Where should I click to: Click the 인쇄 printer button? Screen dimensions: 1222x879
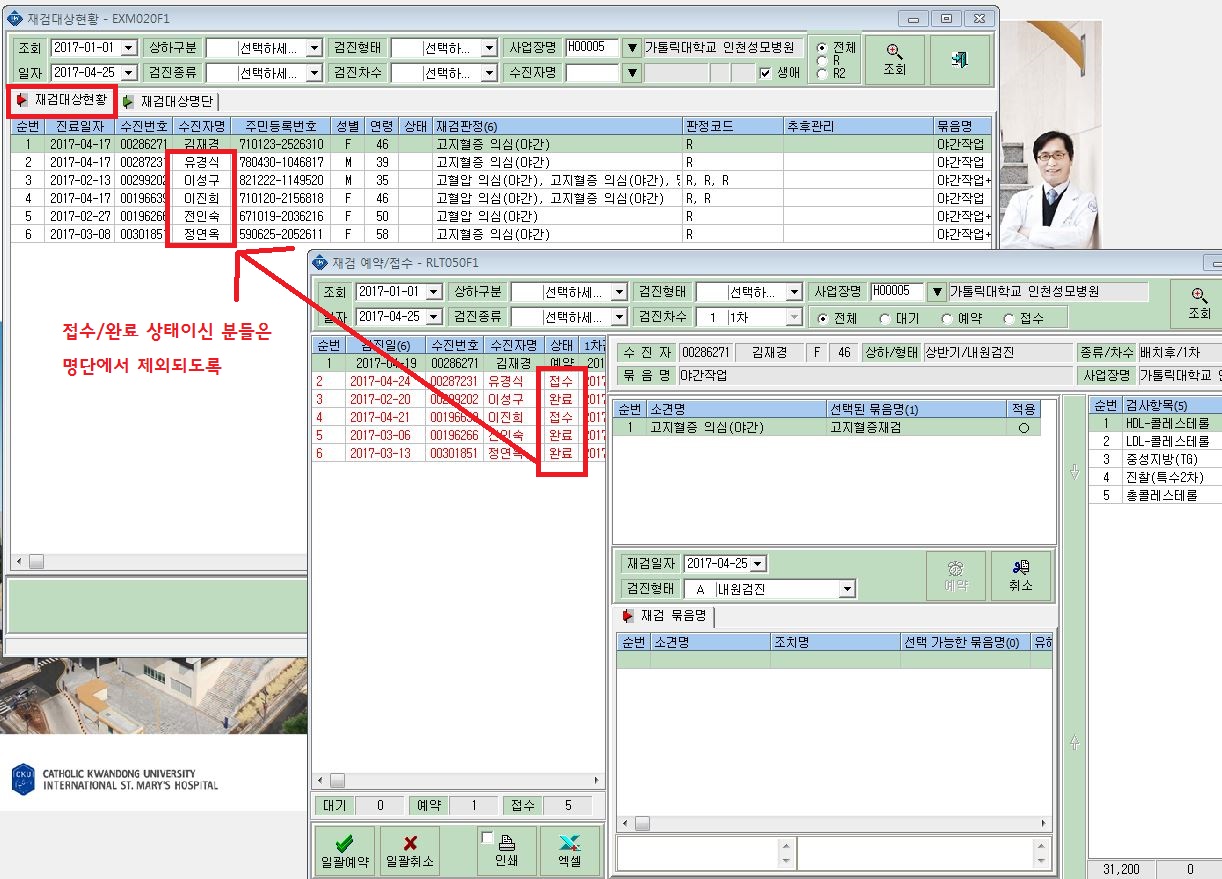pyautogui.click(x=506, y=851)
